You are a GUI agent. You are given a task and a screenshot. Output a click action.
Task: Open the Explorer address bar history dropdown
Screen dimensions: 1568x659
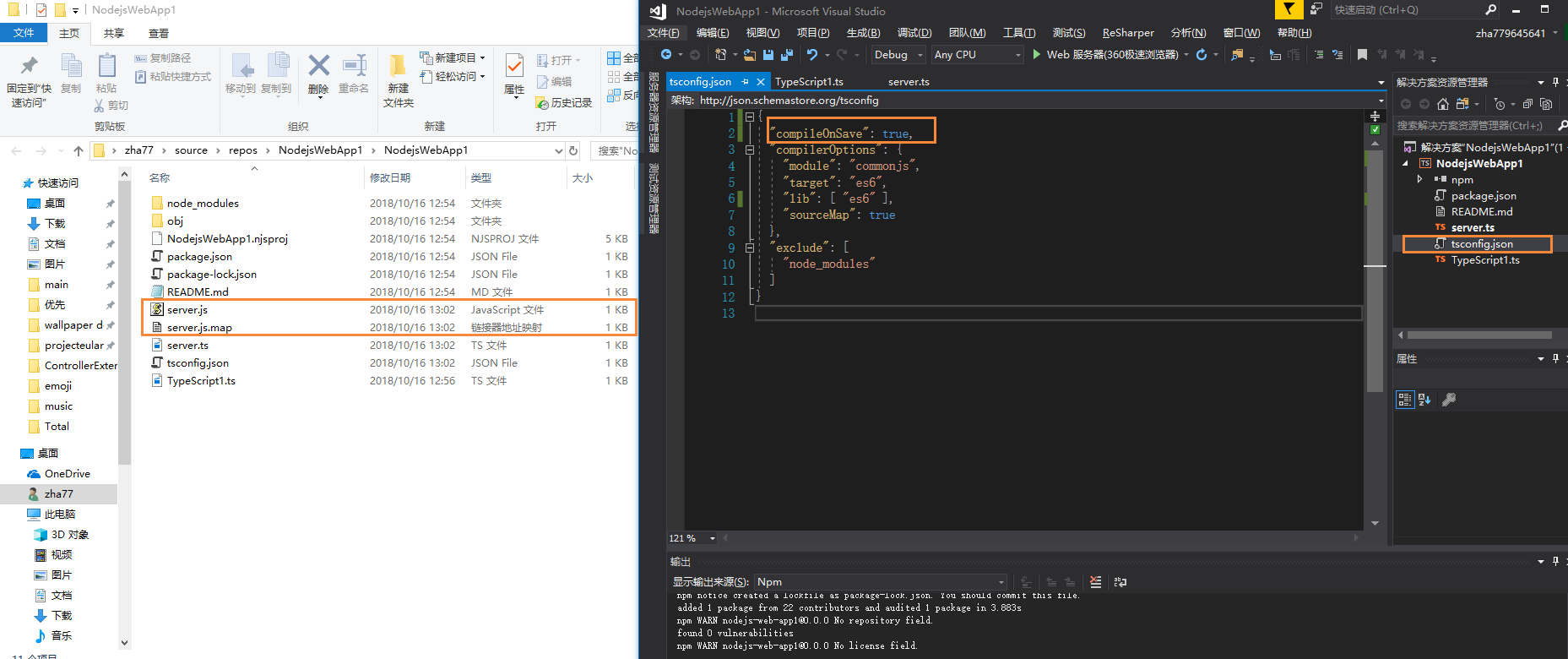pyautogui.click(x=558, y=150)
